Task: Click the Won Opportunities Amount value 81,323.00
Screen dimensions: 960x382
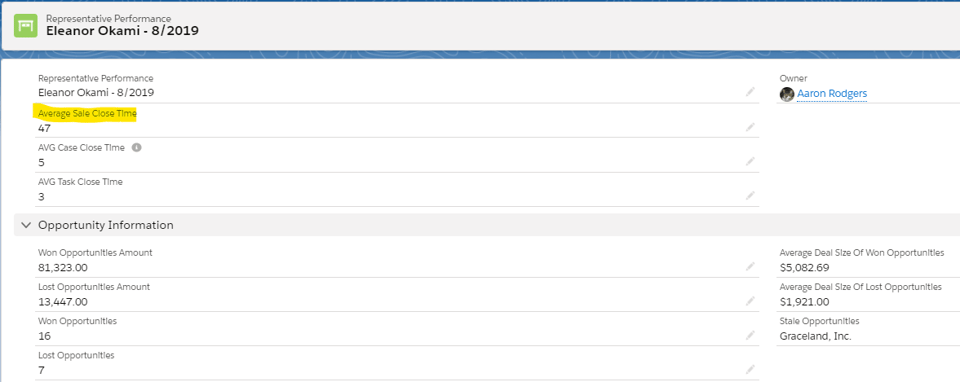Action: pos(63,268)
